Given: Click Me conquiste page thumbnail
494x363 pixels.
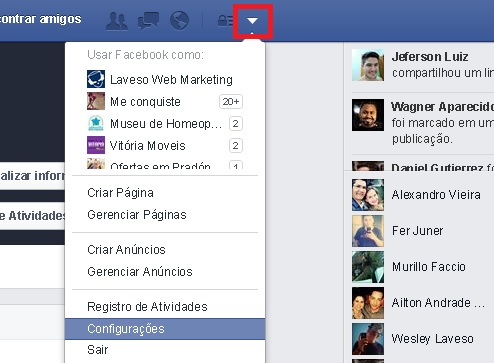Looking at the screenshot, I should (96, 101).
